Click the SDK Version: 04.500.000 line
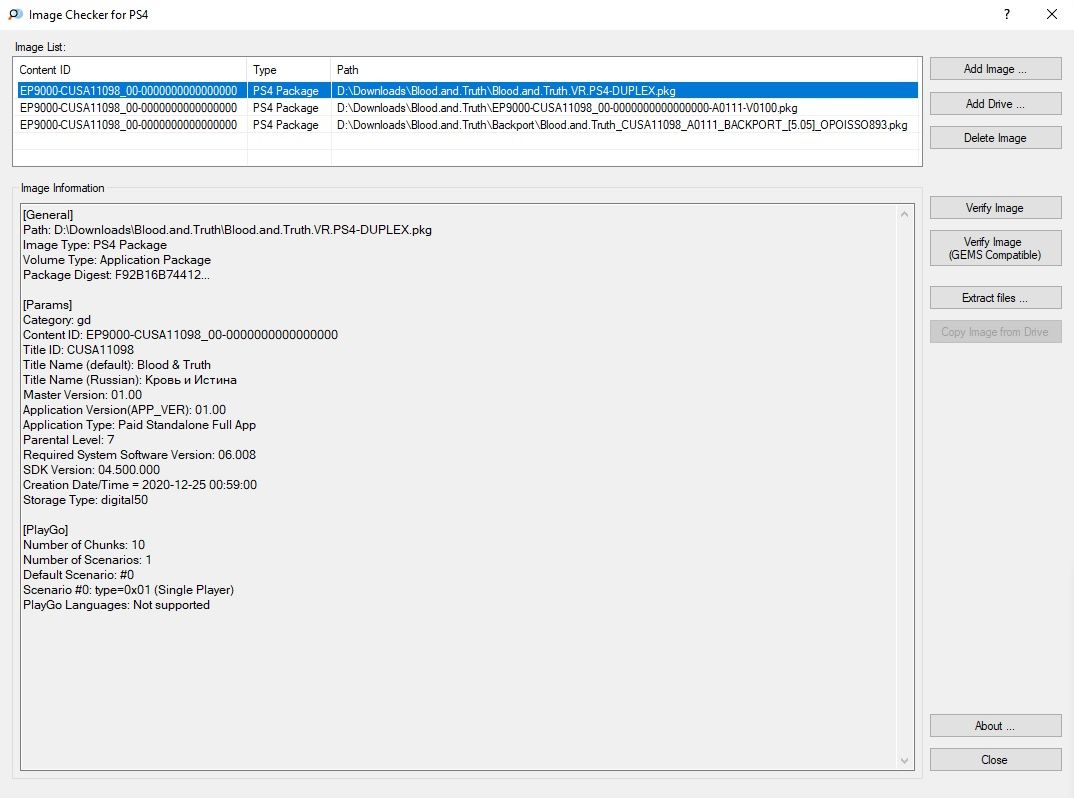This screenshot has width=1074, height=798. coord(92,470)
